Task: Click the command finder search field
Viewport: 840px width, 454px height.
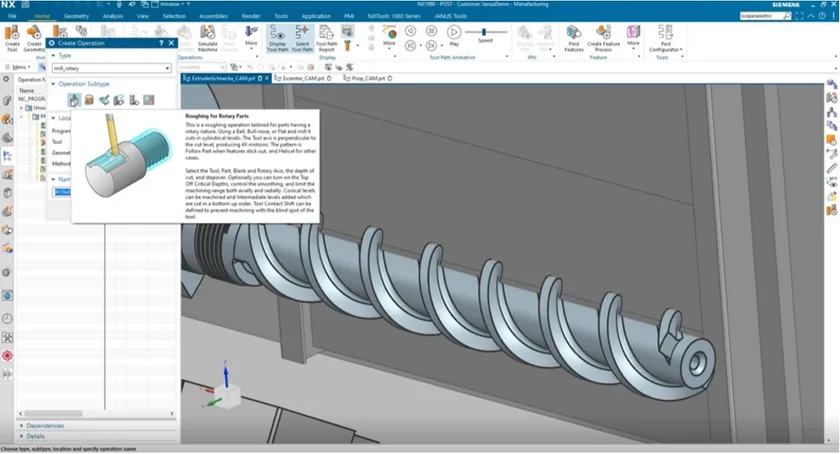Action: coord(761,16)
